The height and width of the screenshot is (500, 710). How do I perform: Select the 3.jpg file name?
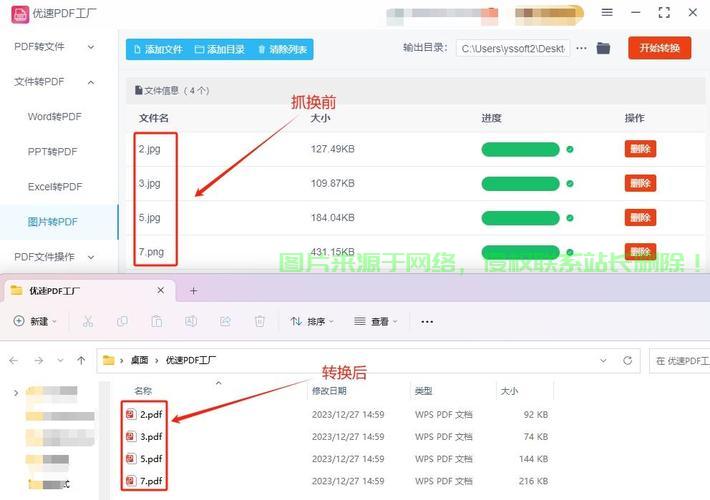(x=149, y=183)
